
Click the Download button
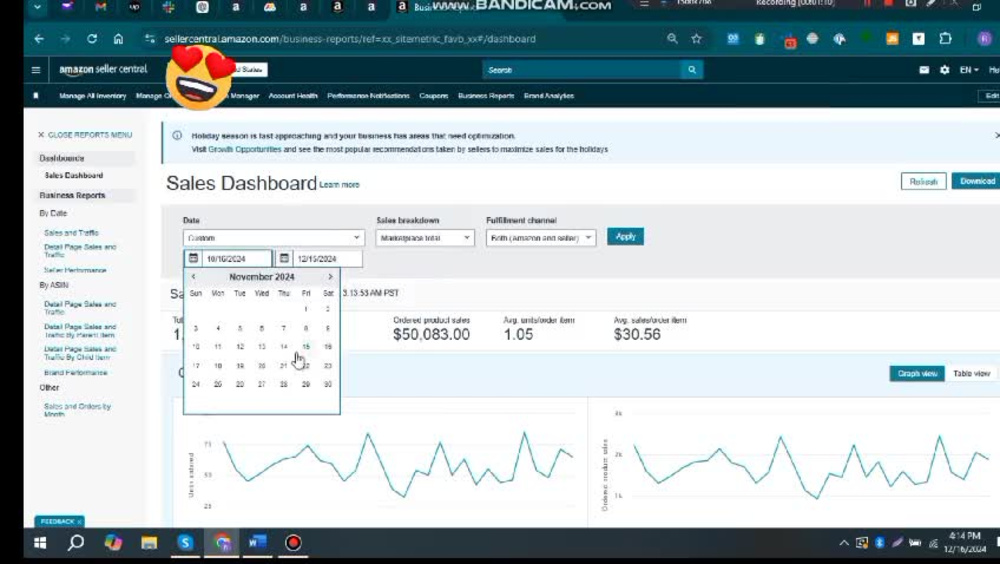coord(976,181)
